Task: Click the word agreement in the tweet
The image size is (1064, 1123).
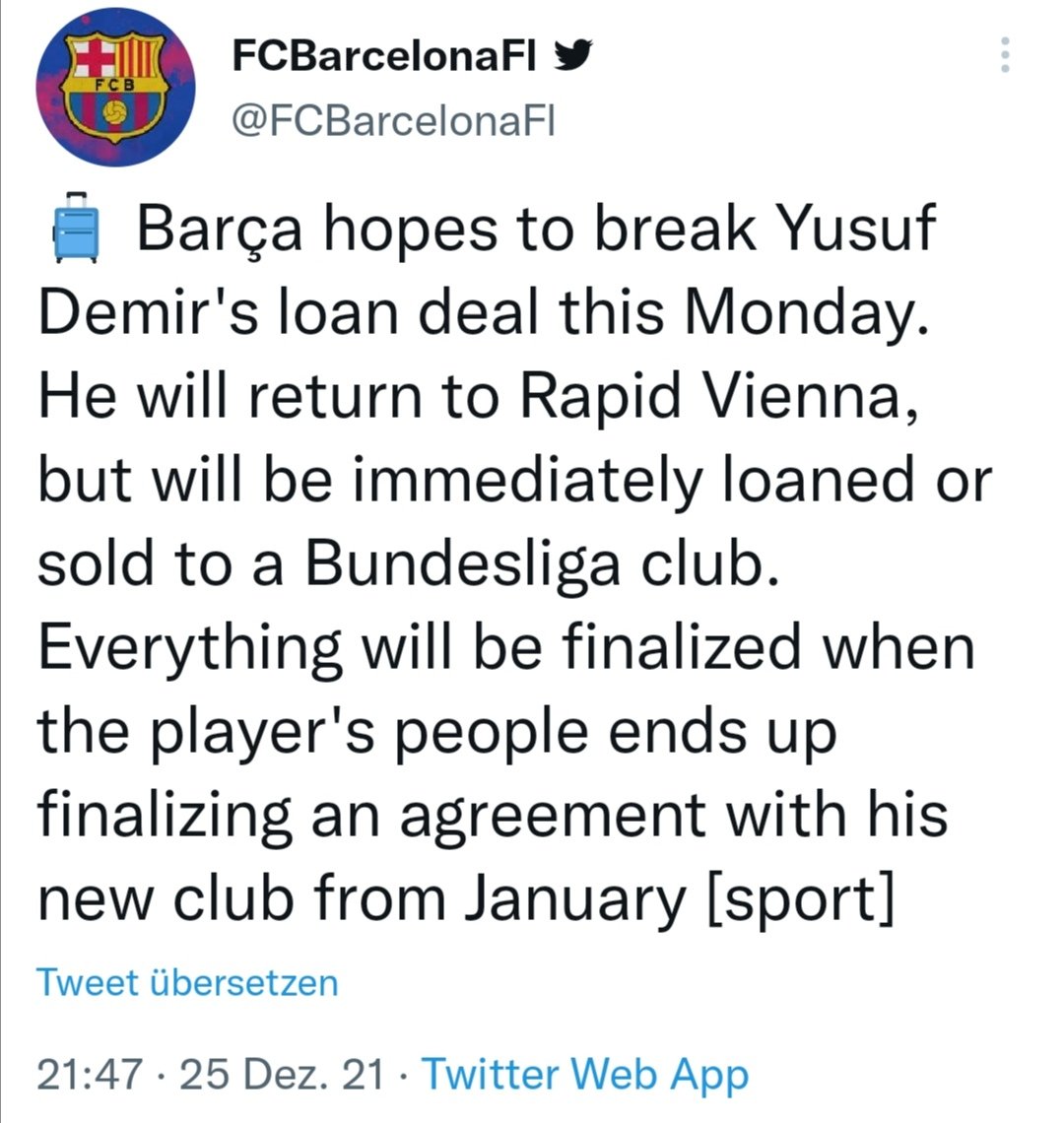Action: [553, 816]
